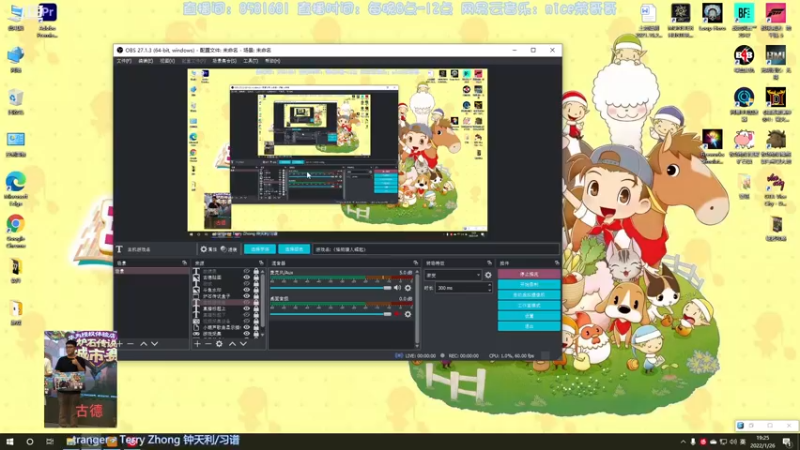Image resolution: width=800 pixels, height=450 pixels.
Task: Pop out the 转场特效 (Transitions) dock
Action: pos(489,263)
